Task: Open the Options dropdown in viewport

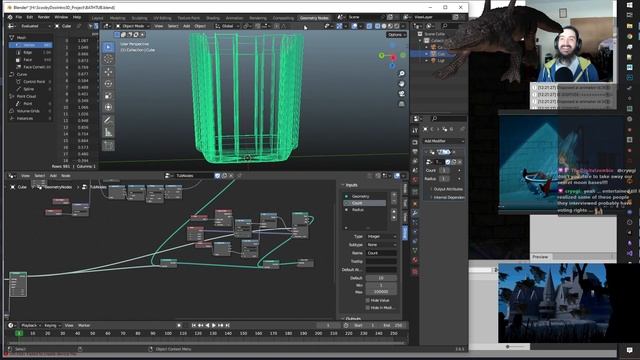Action: (x=396, y=35)
